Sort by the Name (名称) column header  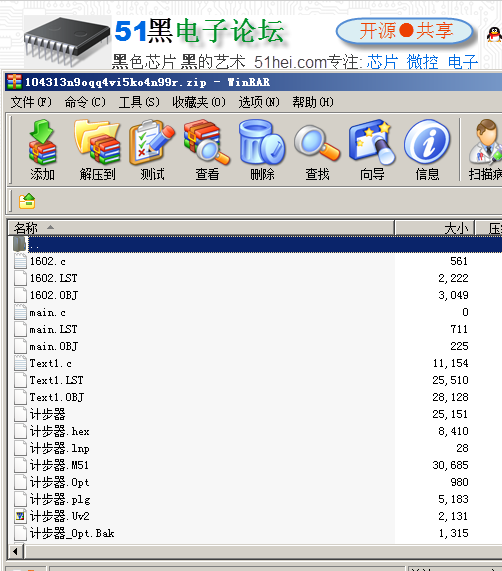tap(201, 228)
